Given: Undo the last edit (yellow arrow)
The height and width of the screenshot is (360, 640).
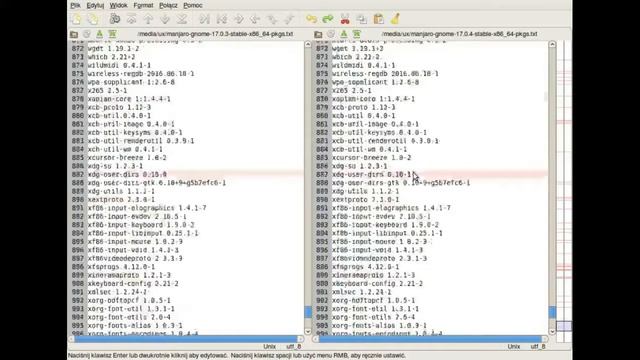Looking at the screenshot, I should coord(311,19).
